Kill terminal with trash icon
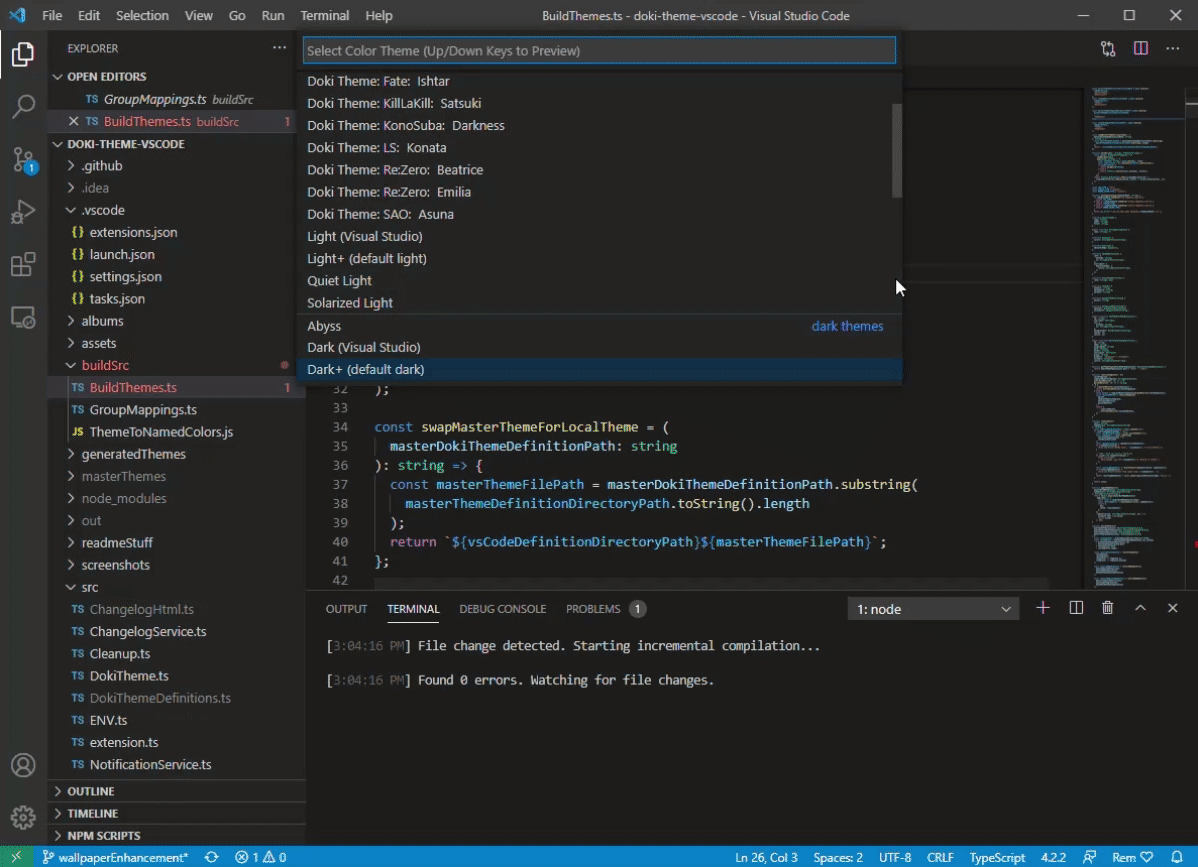Viewport: 1198px width, 867px height. (1107, 608)
